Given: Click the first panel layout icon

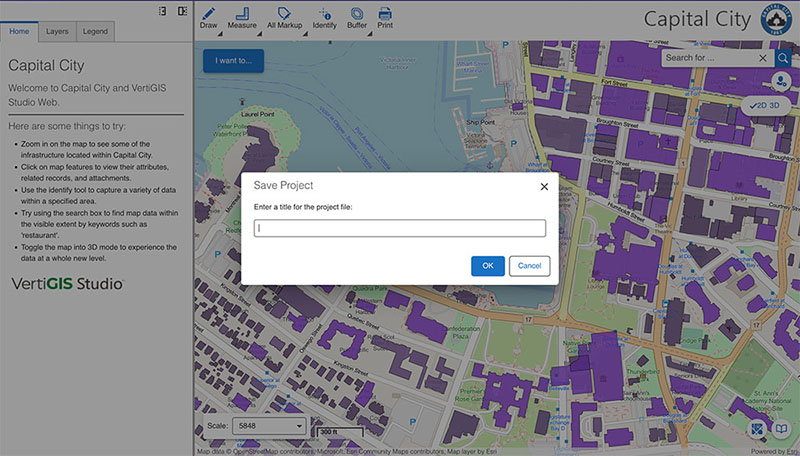Looking at the screenshot, I should click(163, 11).
